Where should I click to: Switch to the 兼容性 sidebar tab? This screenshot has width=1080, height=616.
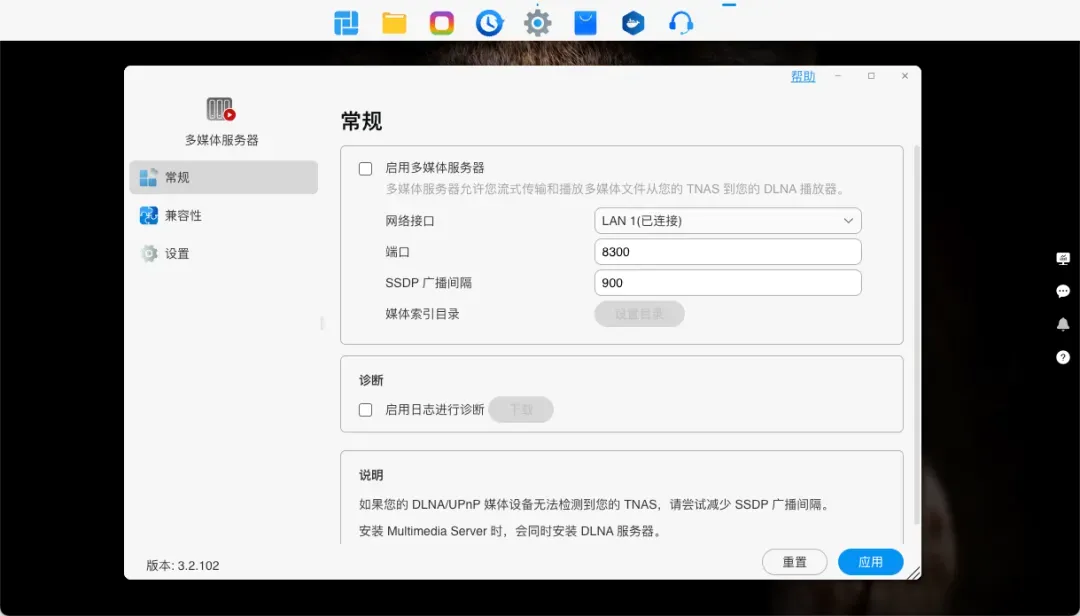[x=183, y=216]
